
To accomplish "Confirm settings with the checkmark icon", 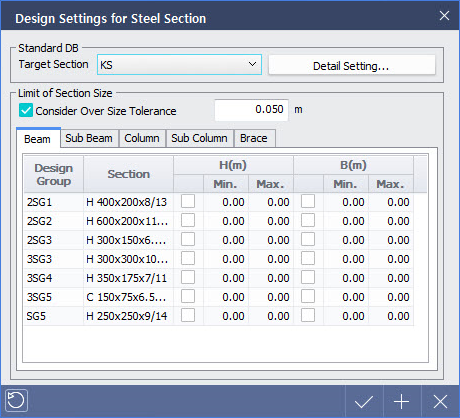I will 364,401.
